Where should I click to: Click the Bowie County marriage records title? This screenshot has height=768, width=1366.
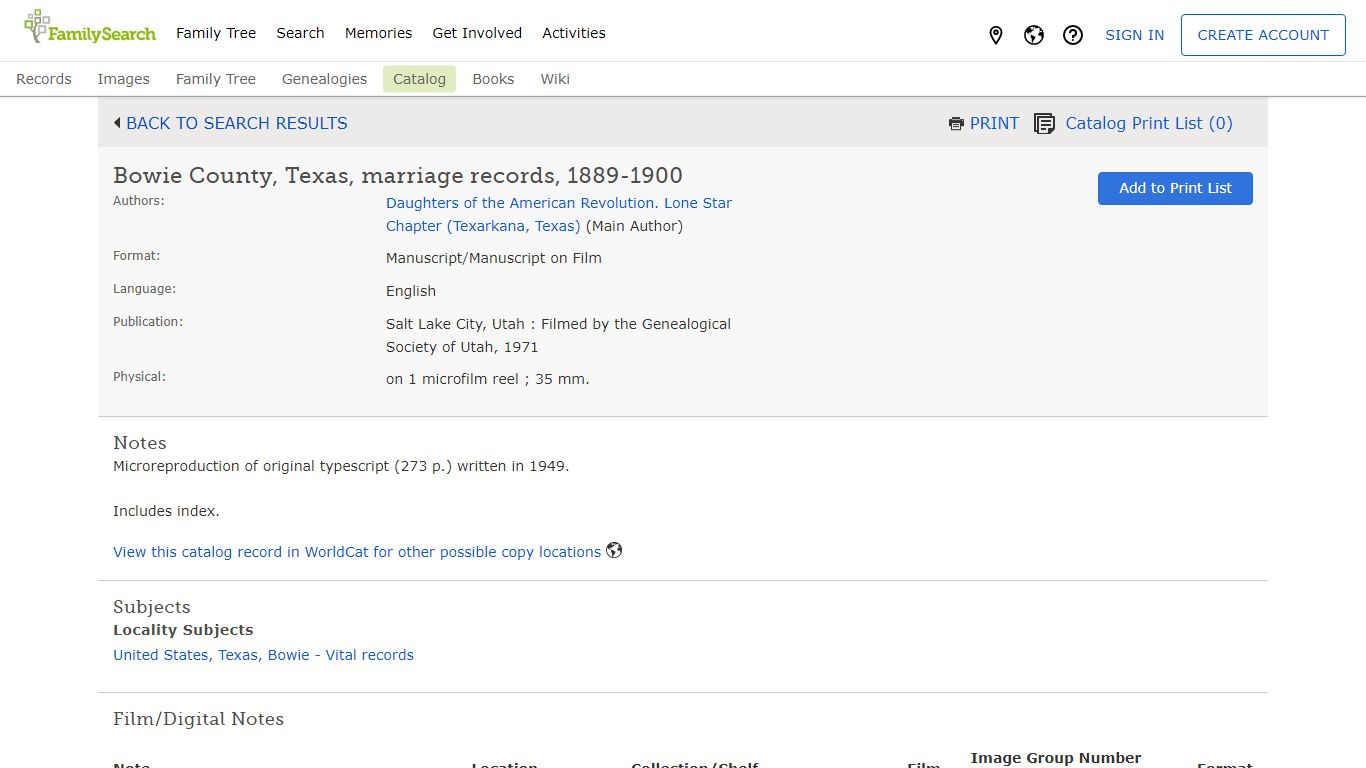[398, 175]
